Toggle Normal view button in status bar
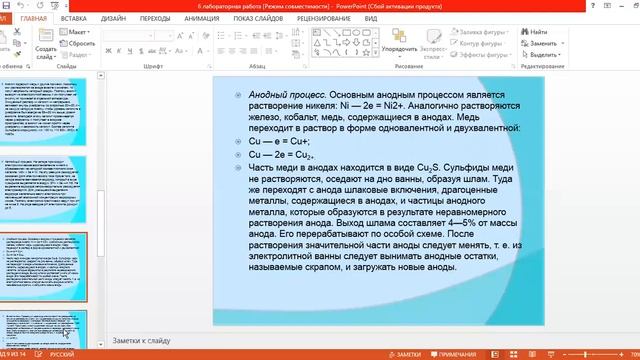Image resolution: width=640 pixels, height=360 pixels. [x=495, y=354]
